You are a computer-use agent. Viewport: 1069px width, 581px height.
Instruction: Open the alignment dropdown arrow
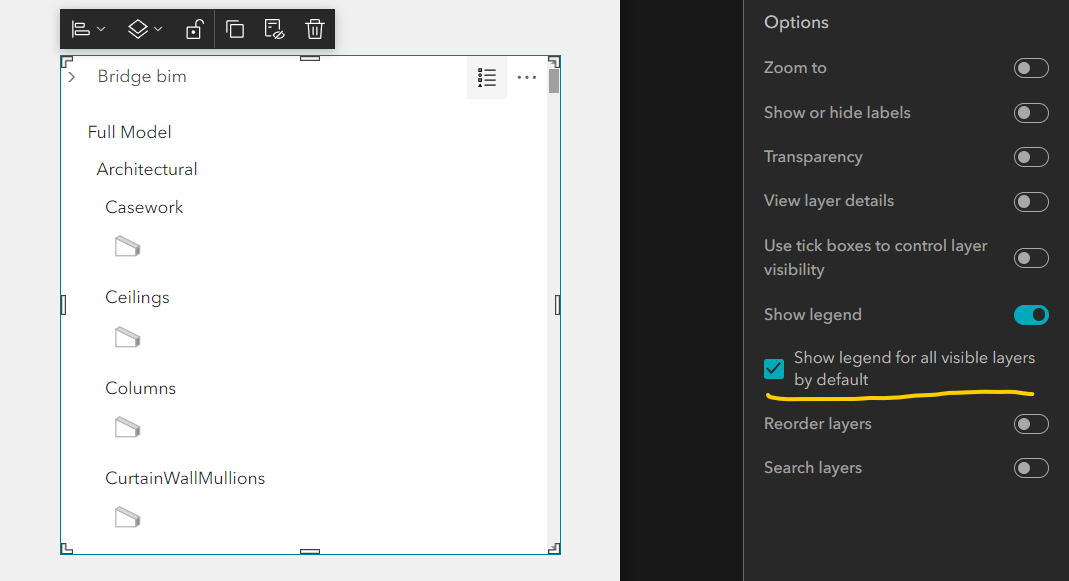point(100,29)
